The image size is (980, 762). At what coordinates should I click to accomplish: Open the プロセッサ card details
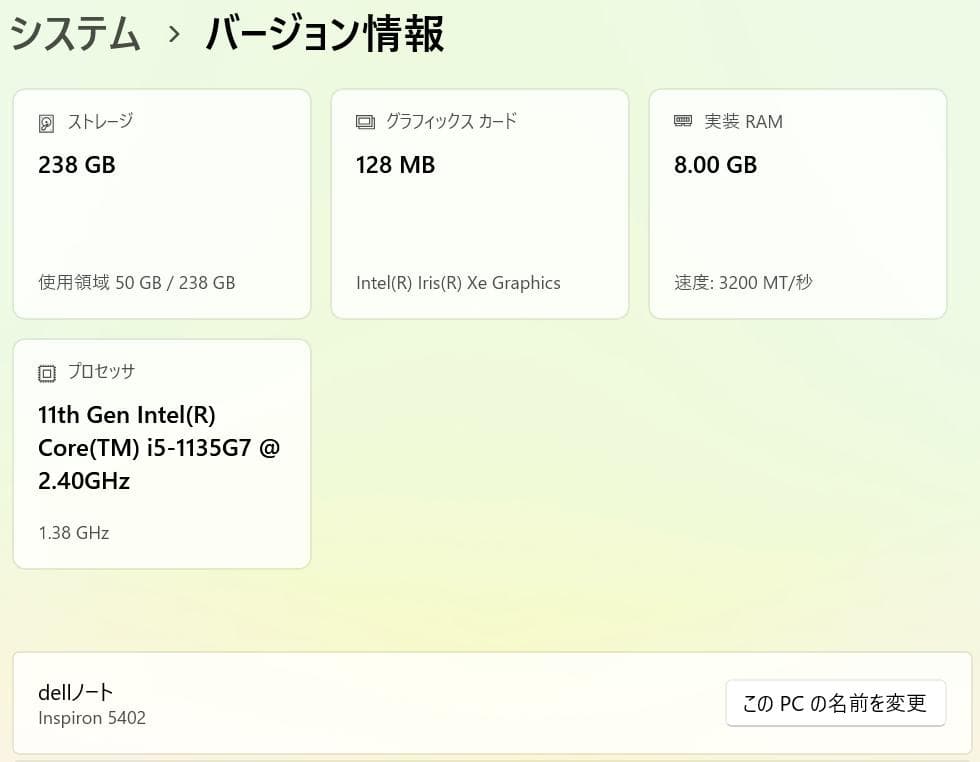(162, 452)
